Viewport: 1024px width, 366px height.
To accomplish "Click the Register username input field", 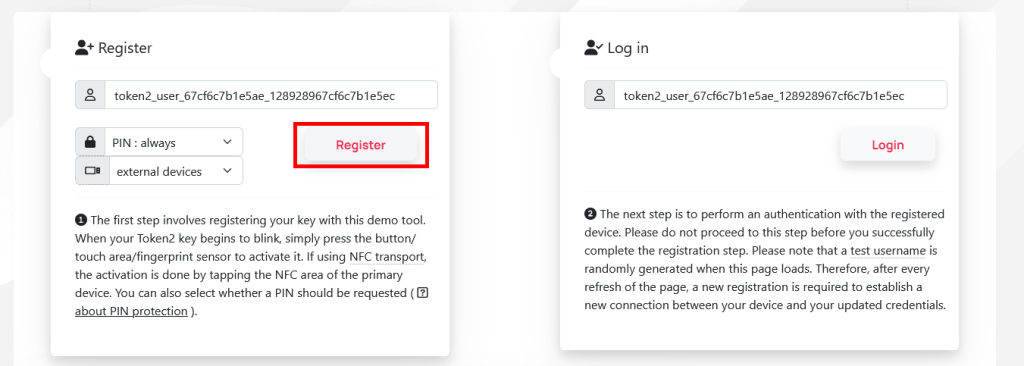I will click(271, 95).
